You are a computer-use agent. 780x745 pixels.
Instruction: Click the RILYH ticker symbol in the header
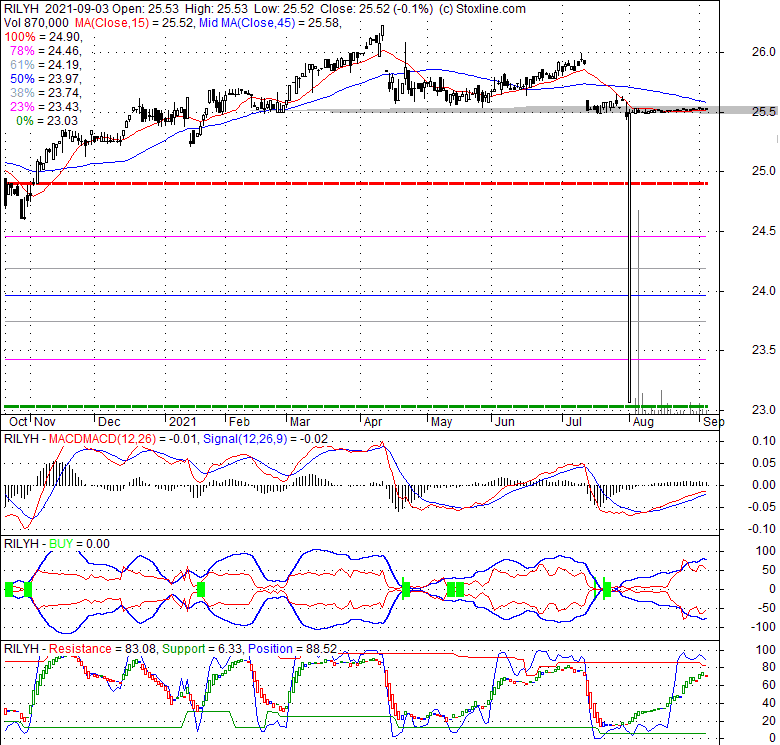[21, 9]
